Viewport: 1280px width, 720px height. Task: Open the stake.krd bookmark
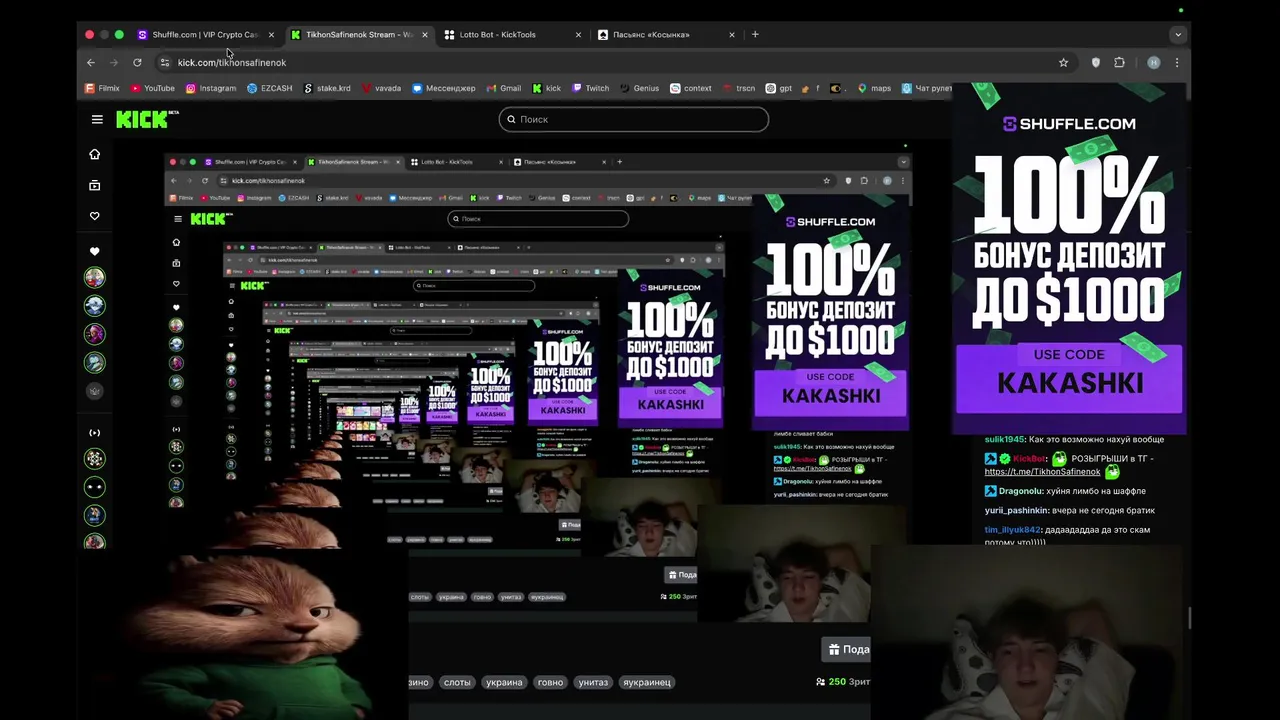click(327, 88)
